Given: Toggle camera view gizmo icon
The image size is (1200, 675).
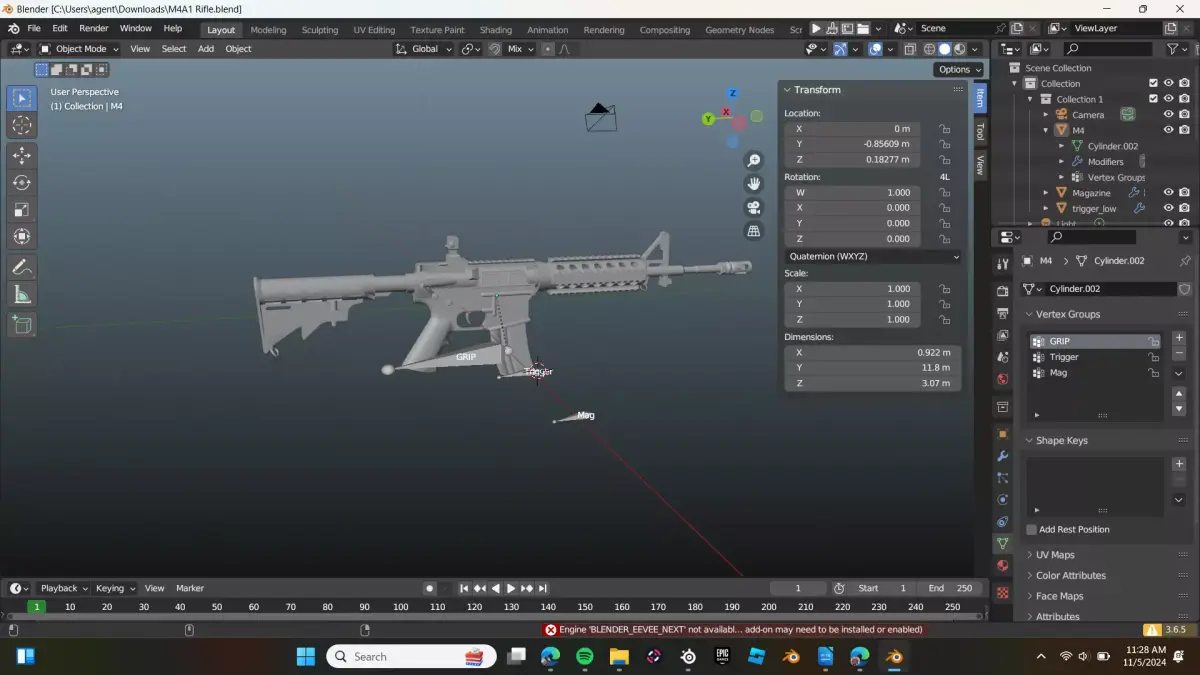Looking at the screenshot, I should [x=754, y=207].
